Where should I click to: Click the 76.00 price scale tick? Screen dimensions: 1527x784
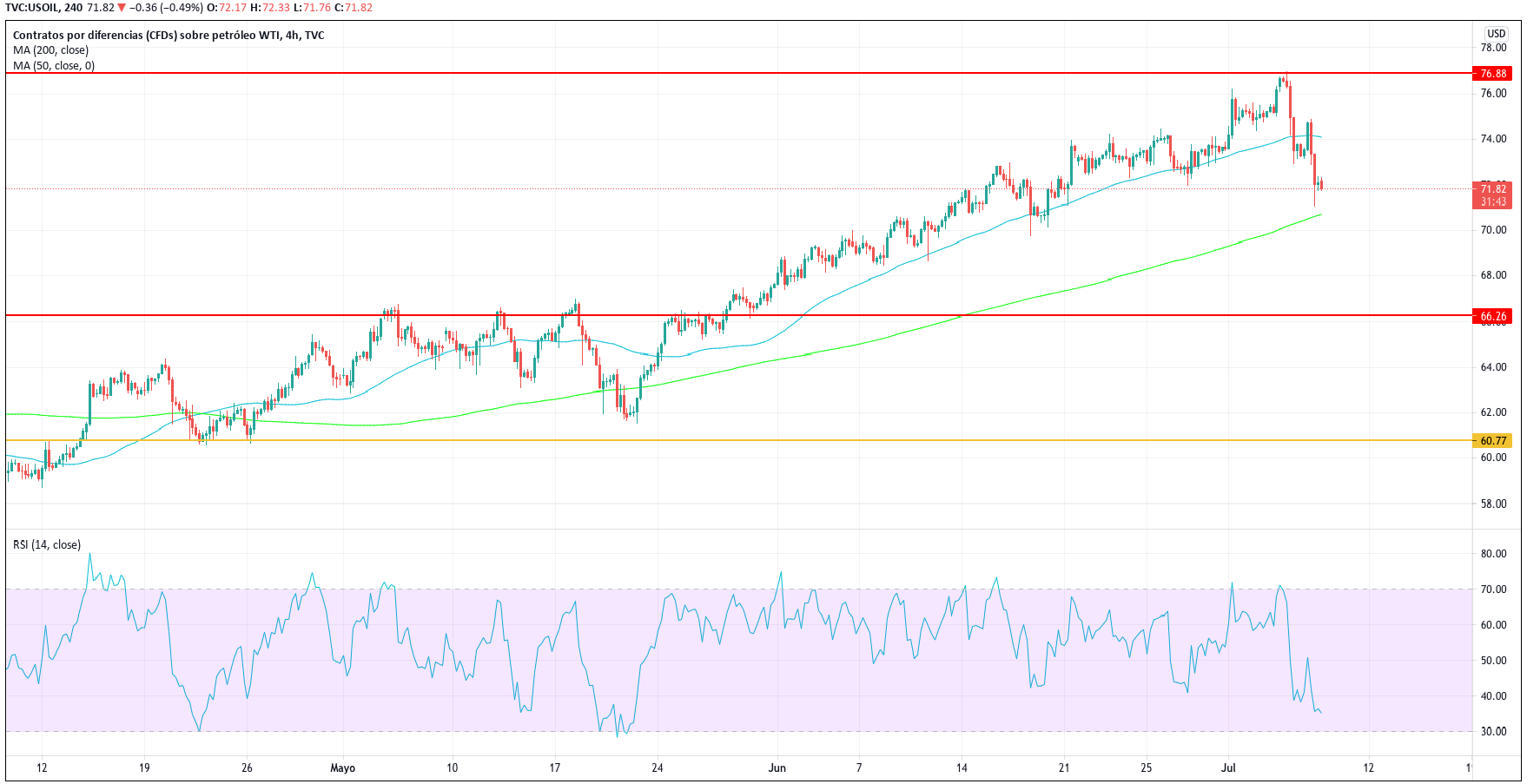[1493, 94]
